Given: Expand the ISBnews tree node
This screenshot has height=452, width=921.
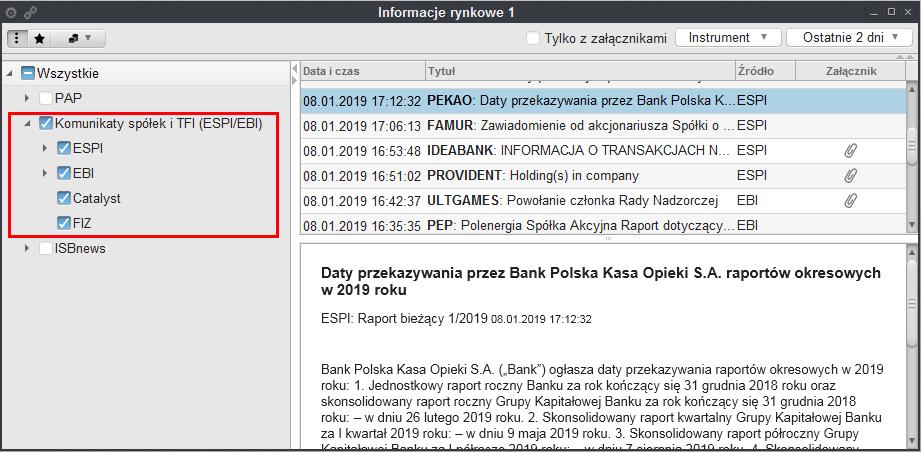Looking at the screenshot, I should click(26, 248).
